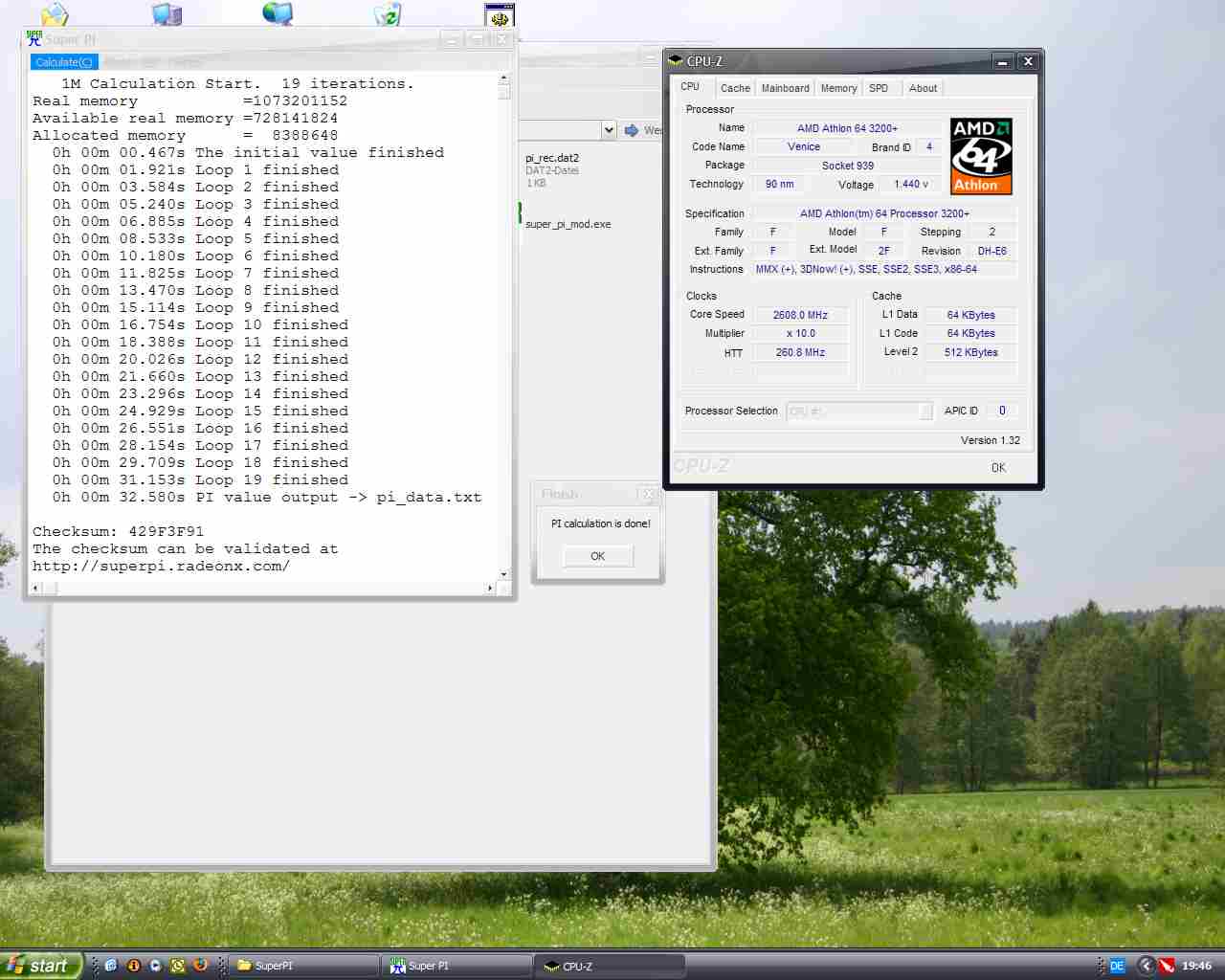Click the AMD Athlon 64 logo
Screen dimensions: 1225x980
pyautogui.click(x=981, y=156)
